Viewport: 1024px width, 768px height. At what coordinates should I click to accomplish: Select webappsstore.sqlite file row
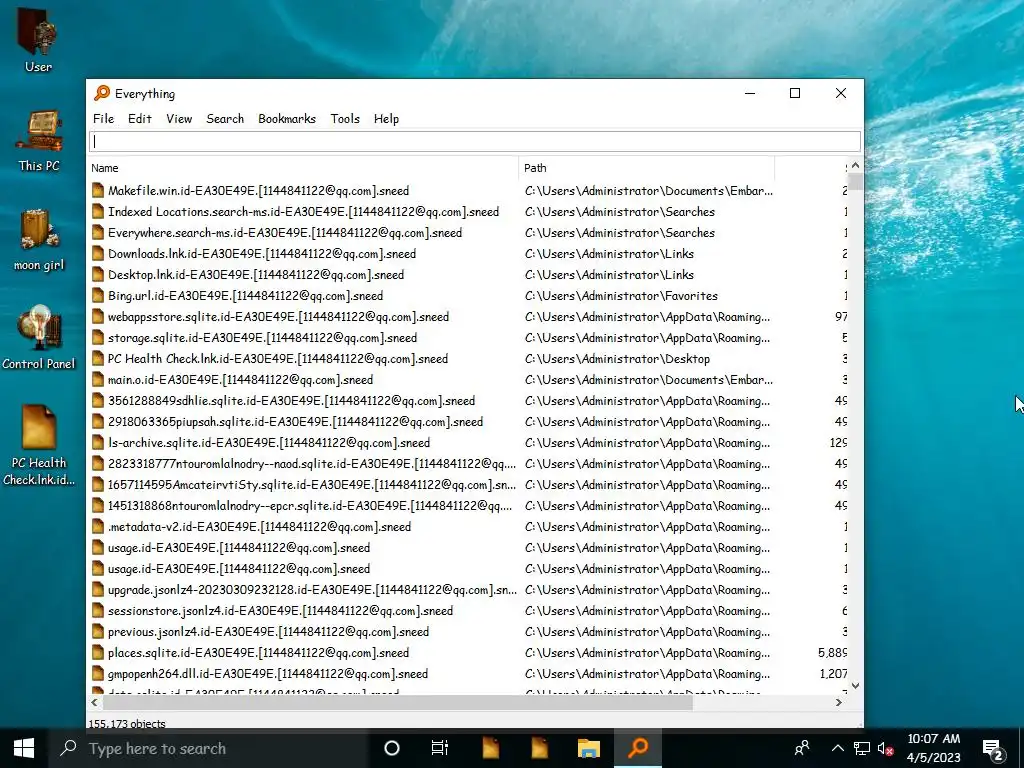click(468, 317)
